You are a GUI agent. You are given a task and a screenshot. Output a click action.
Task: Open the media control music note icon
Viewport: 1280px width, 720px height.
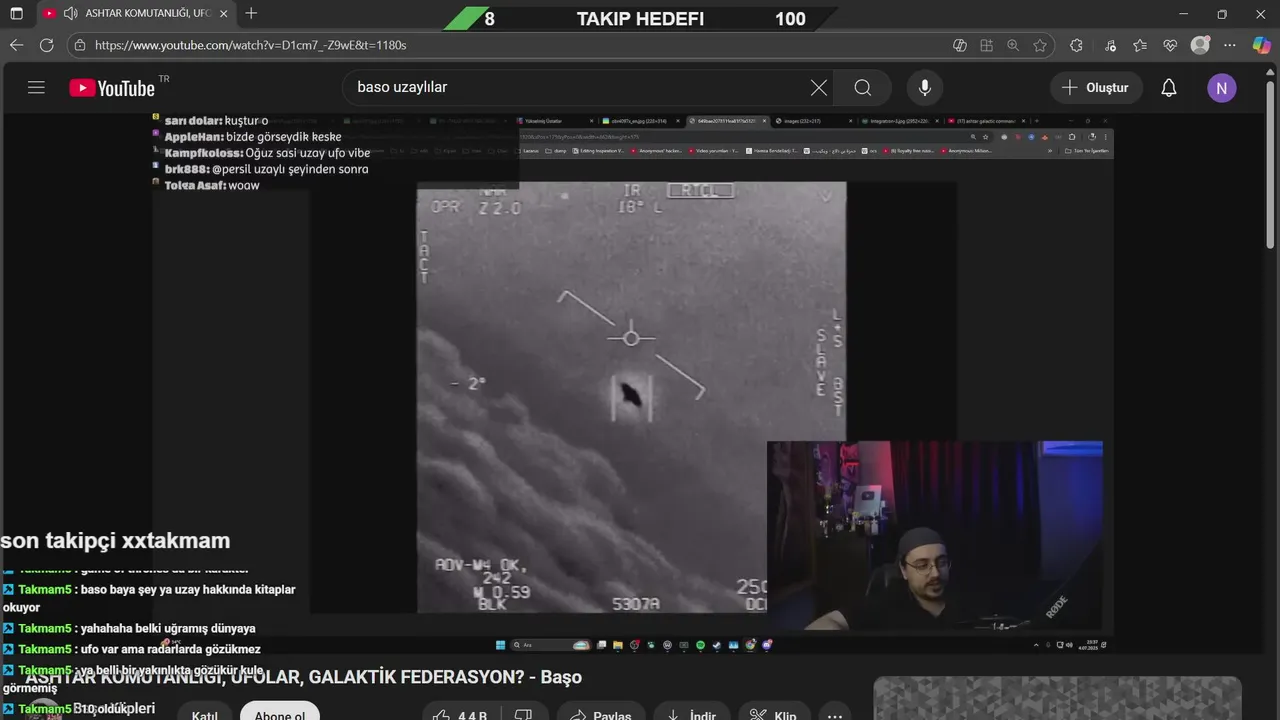coord(1110,45)
